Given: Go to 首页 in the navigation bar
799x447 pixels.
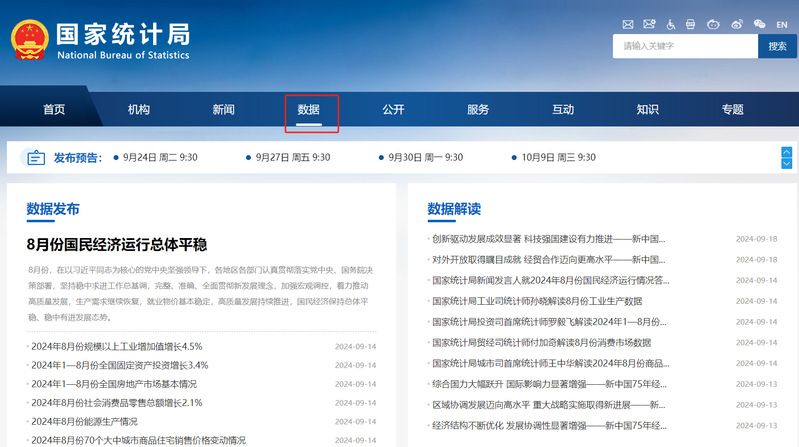Looking at the screenshot, I should 54,110.
